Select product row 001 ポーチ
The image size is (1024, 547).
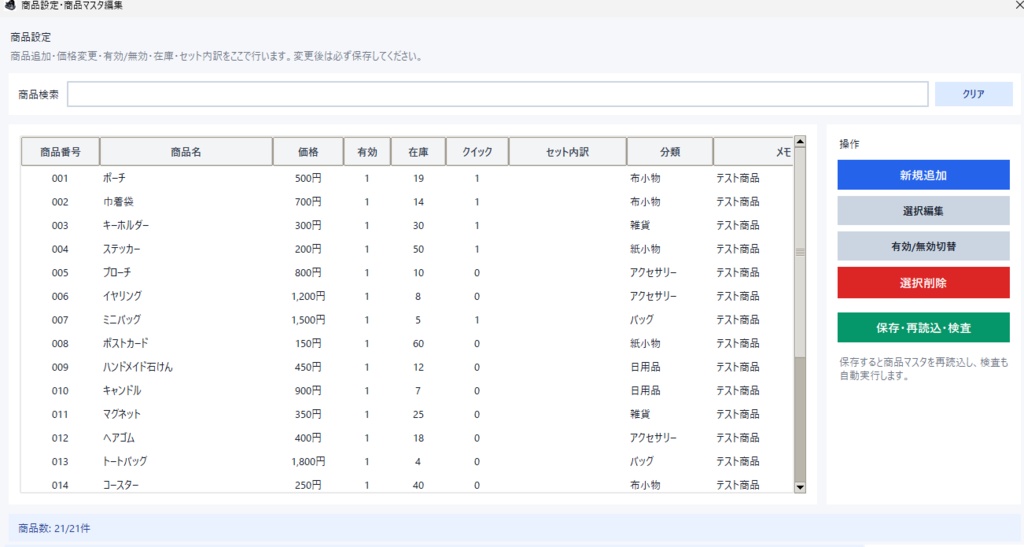coord(407,178)
